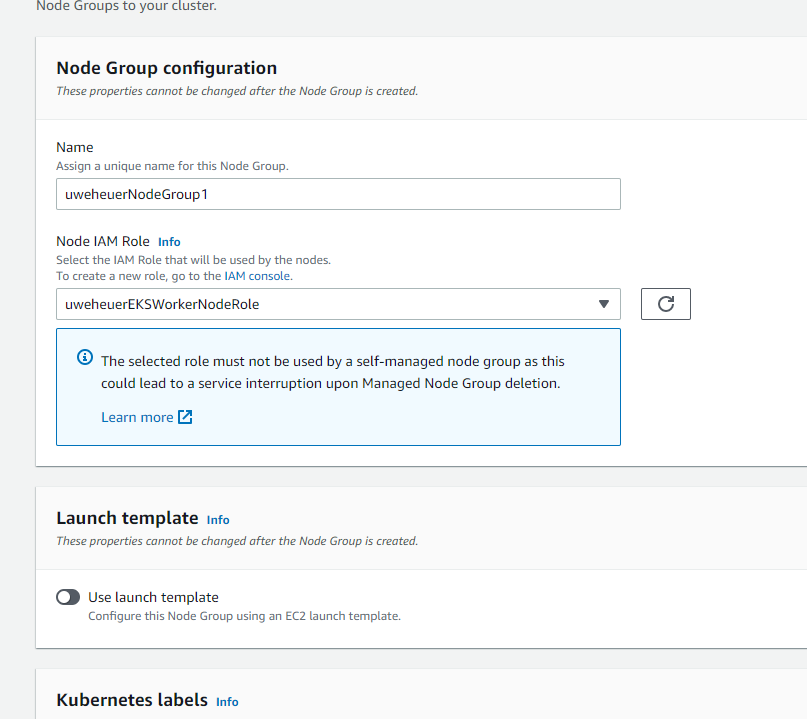Click the Use launch template label text
807x719 pixels.
tap(153, 597)
